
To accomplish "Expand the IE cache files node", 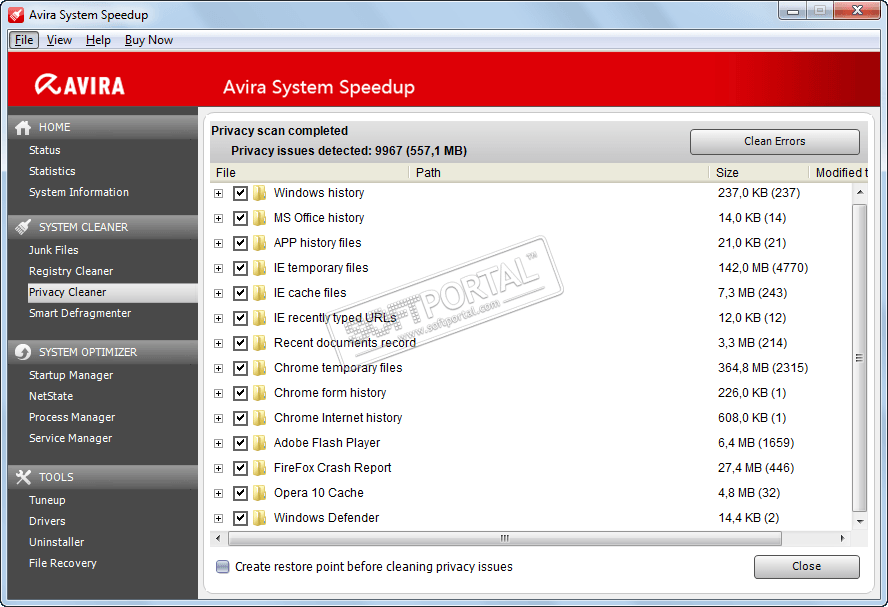I will tap(219, 293).
